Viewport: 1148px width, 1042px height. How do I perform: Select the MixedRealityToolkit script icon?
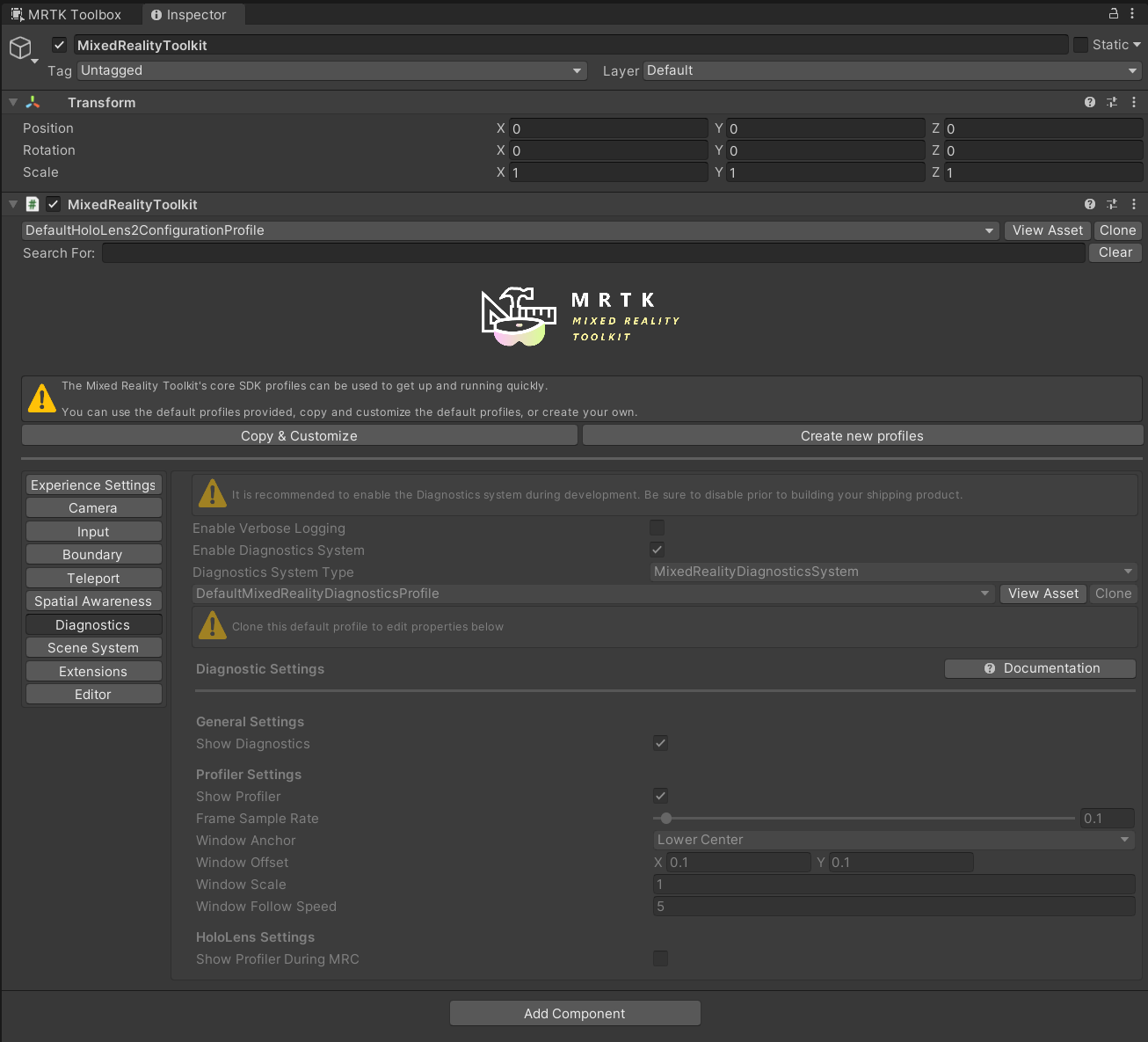tap(32, 204)
